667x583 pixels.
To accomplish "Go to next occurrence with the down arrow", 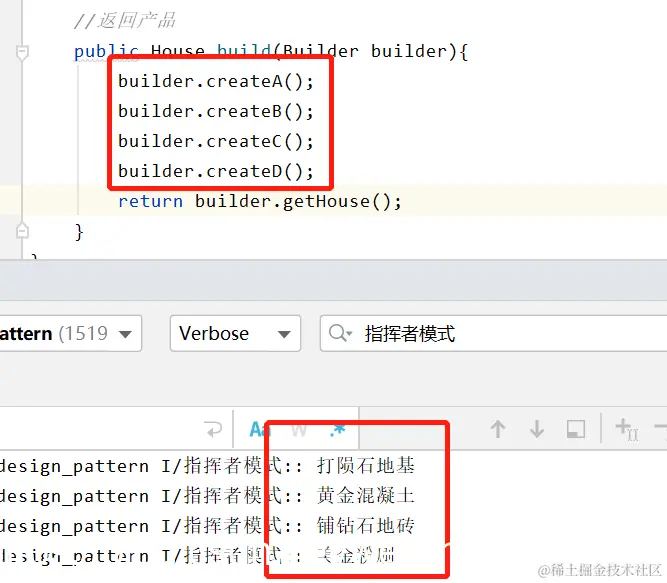I will pyautogui.click(x=537, y=429).
